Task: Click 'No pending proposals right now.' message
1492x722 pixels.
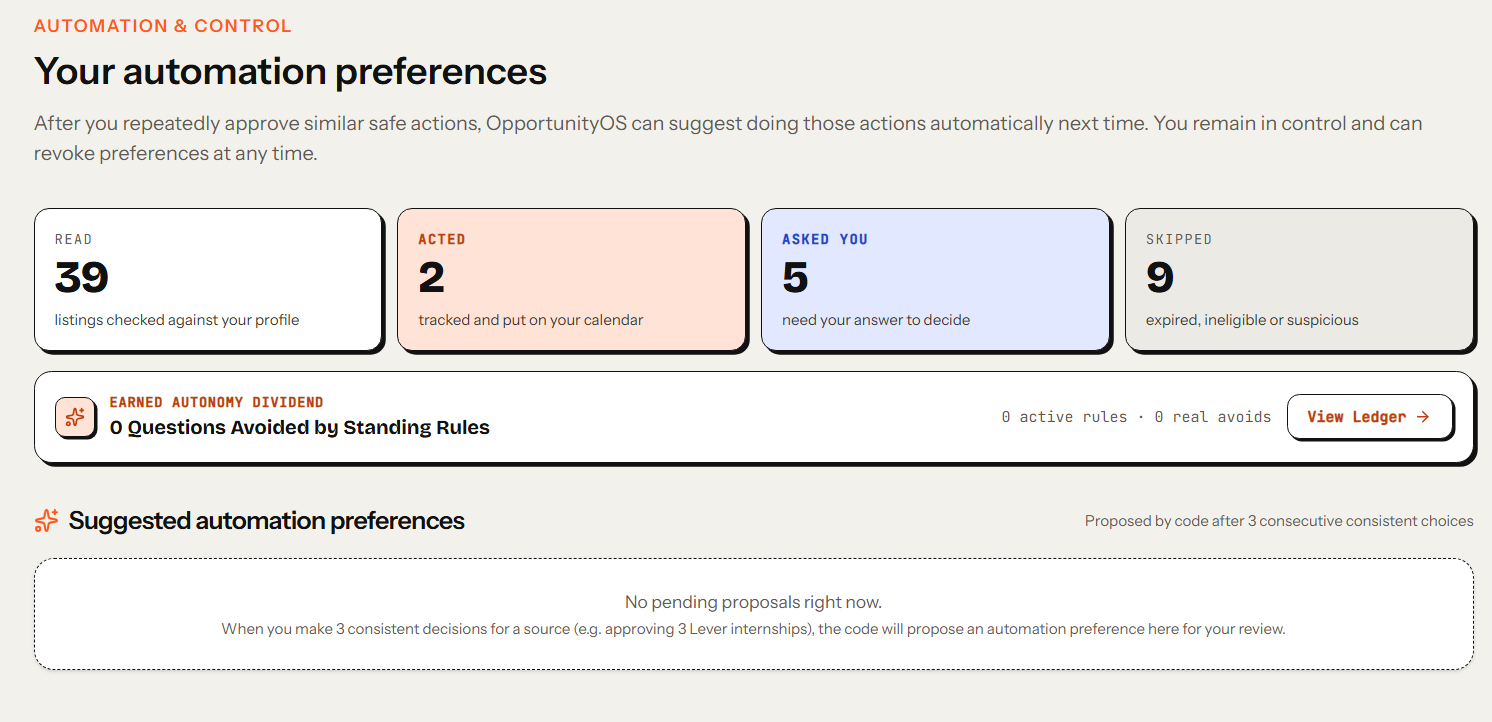Action: (753, 602)
